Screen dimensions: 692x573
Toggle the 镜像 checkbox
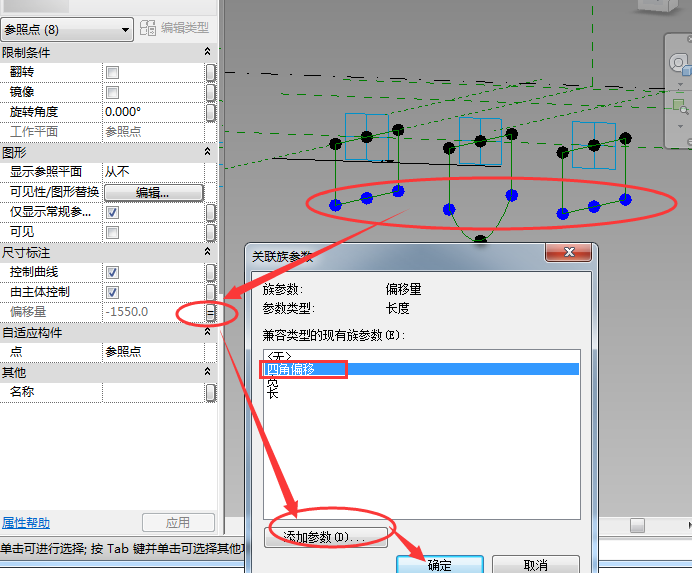click(113, 92)
